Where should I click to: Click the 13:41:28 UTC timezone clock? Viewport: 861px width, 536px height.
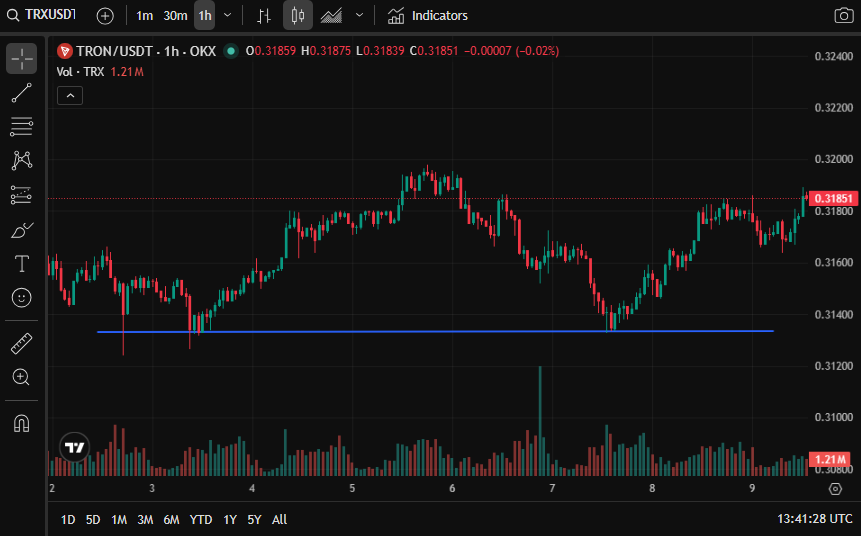(x=815, y=519)
